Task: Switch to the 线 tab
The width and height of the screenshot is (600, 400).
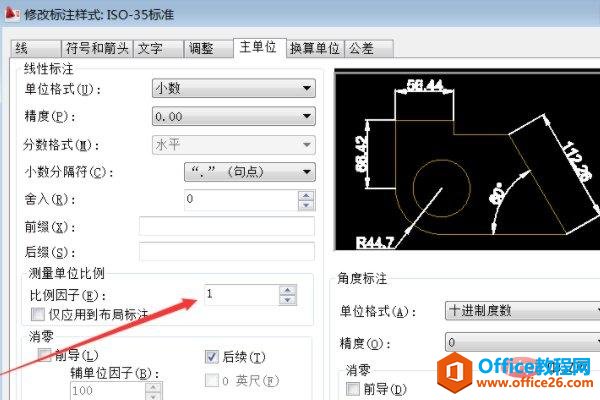Action: (x=36, y=49)
